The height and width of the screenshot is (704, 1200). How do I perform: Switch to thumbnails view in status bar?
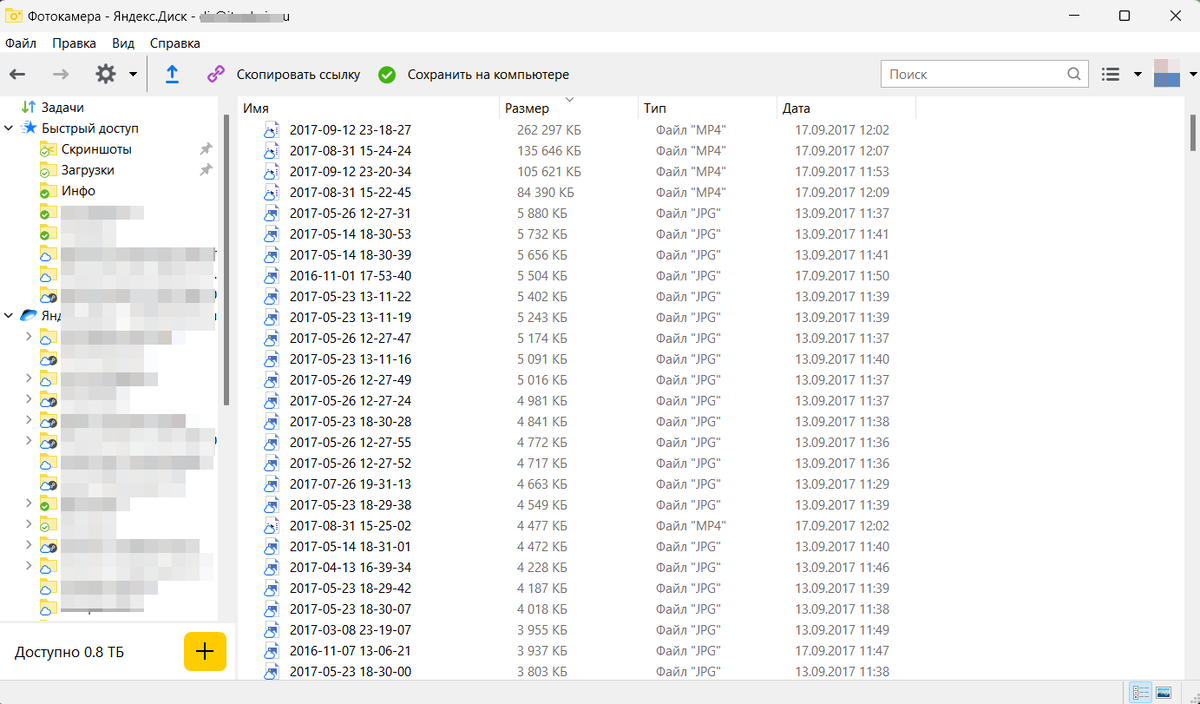coord(1163,693)
